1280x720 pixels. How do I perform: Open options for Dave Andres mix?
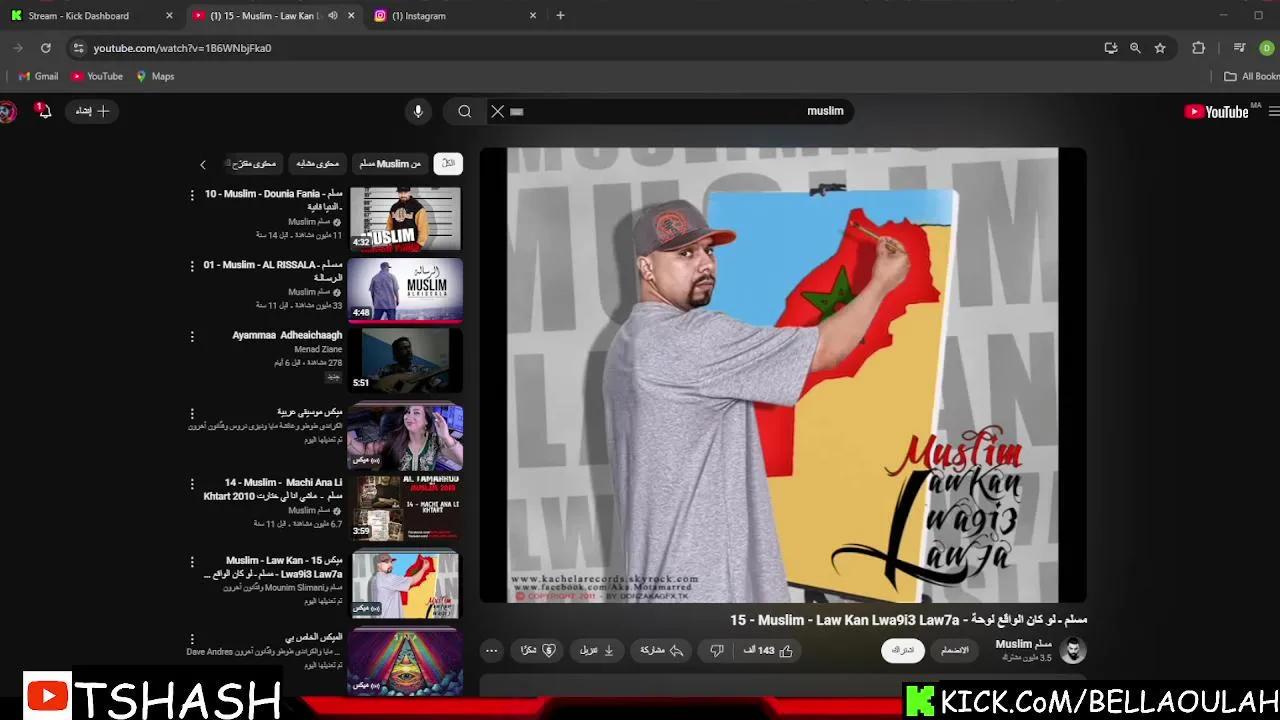192,638
